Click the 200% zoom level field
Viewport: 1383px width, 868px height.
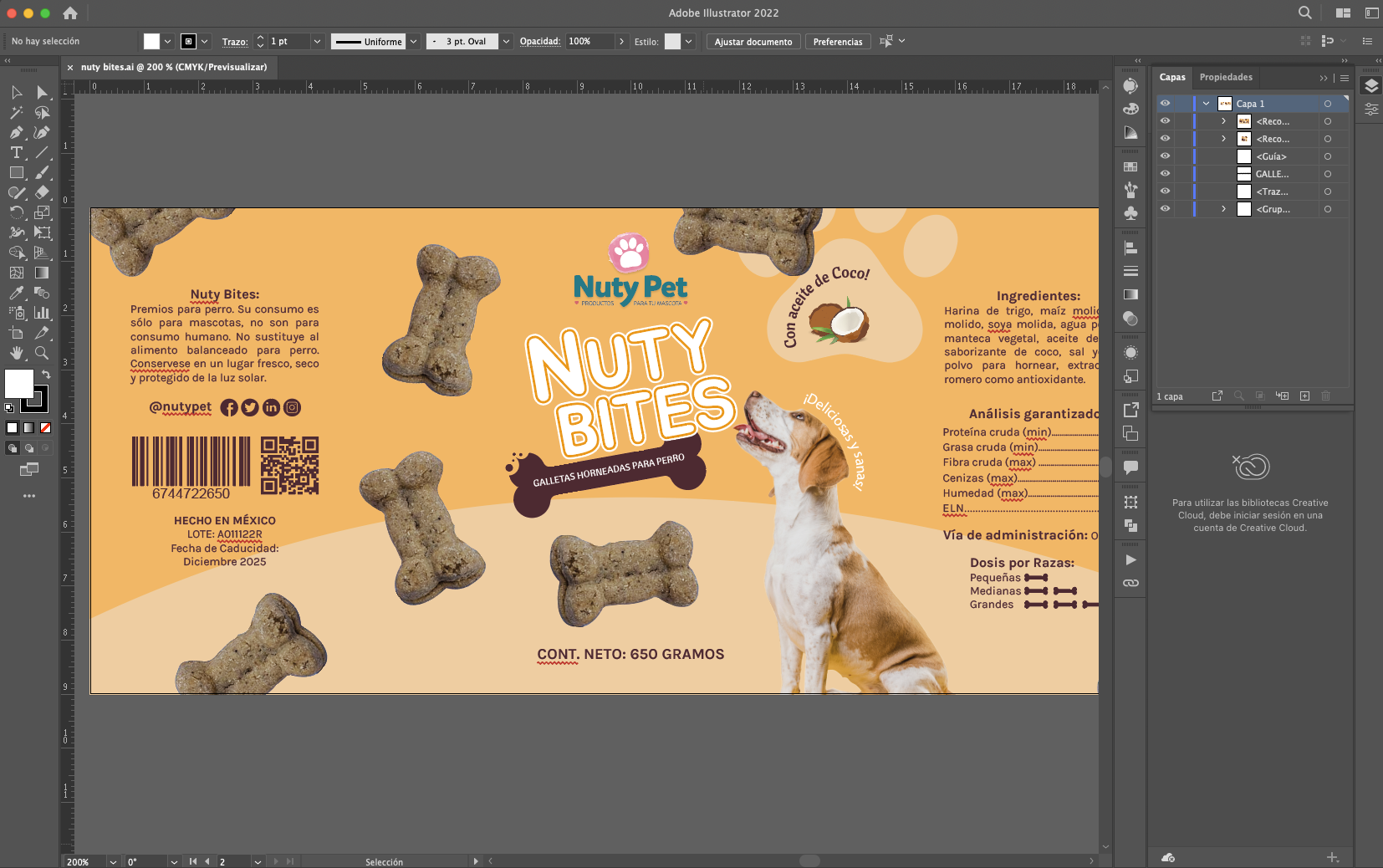coord(81,861)
